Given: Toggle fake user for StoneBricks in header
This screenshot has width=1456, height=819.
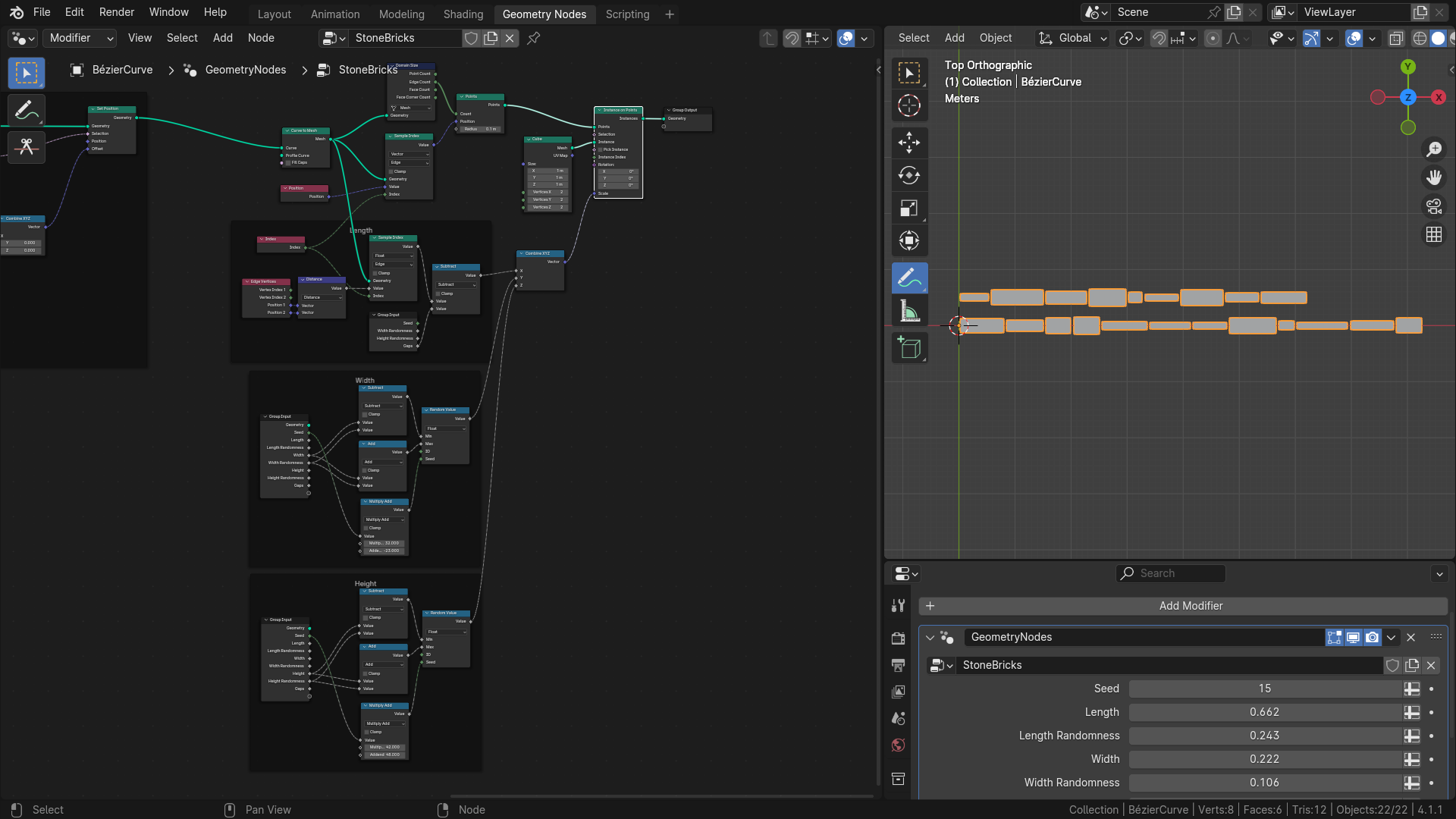Looking at the screenshot, I should [471, 38].
